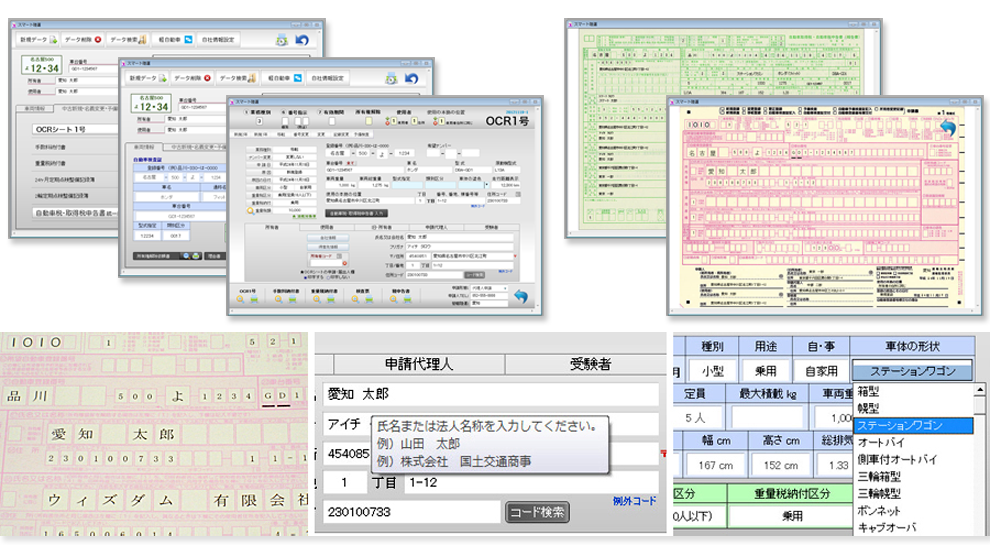
Task: Choose 側車付オートバイ from the list
Action: click(897, 460)
